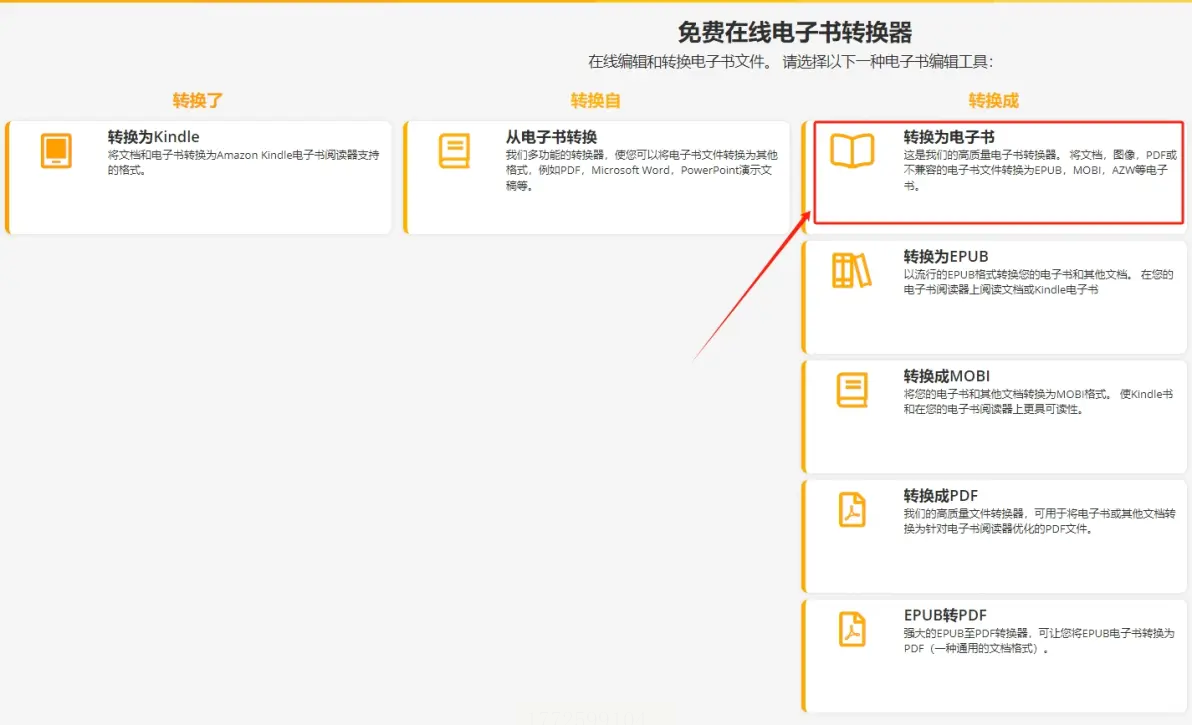This screenshot has width=1192, height=725.
Task: Open the EPUB转PDF converter link
Action: [945, 615]
